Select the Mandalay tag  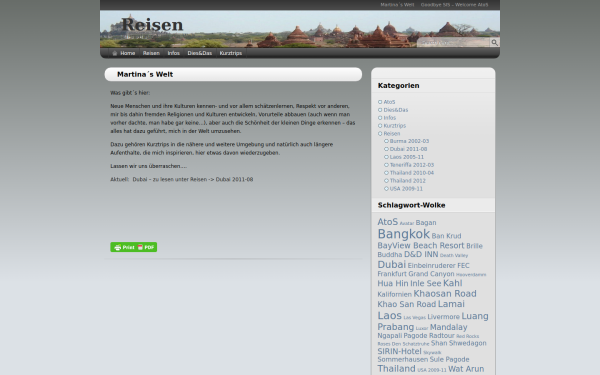(x=448, y=328)
